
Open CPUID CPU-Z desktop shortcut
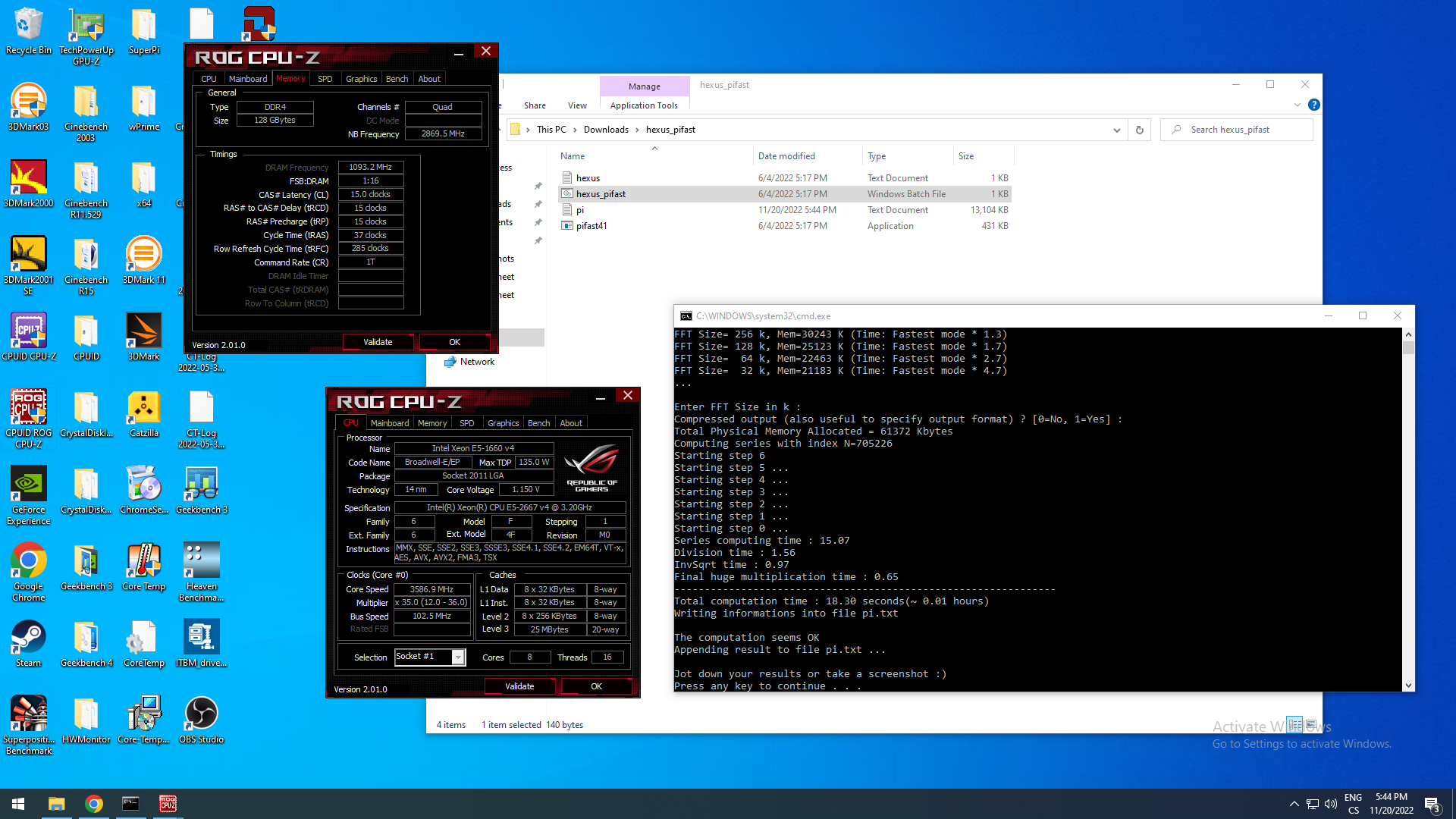pos(28,337)
